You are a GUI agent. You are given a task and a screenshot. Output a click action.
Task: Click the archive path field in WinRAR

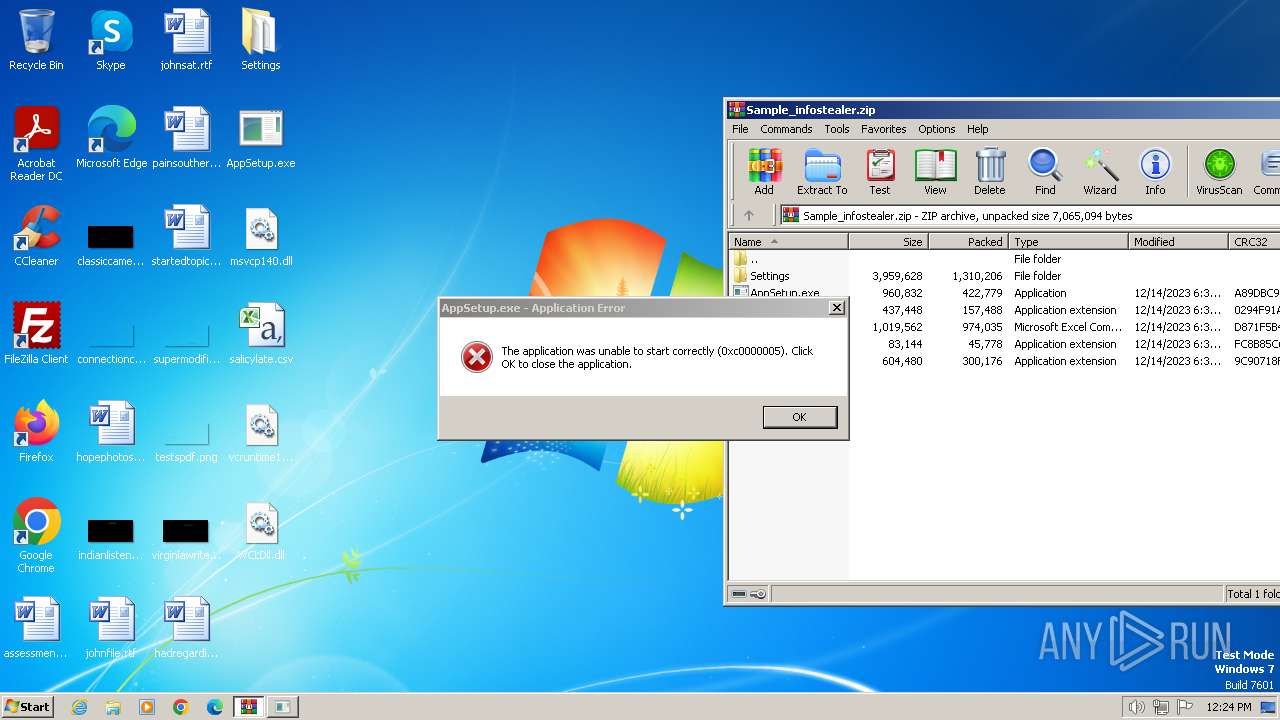(x=1030, y=215)
